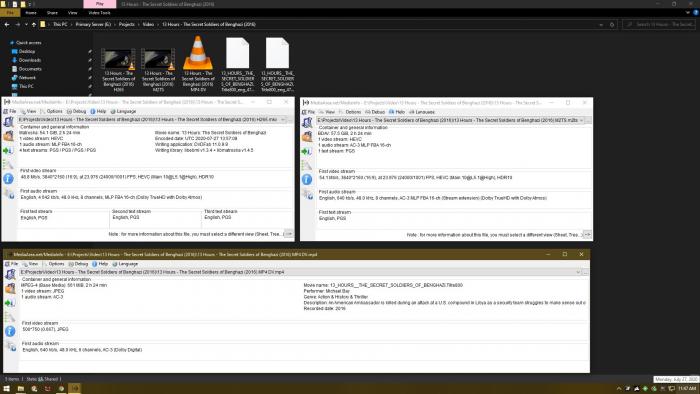
Task: Click Export icon in M2TS MediaInfo window
Action: point(307,151)
